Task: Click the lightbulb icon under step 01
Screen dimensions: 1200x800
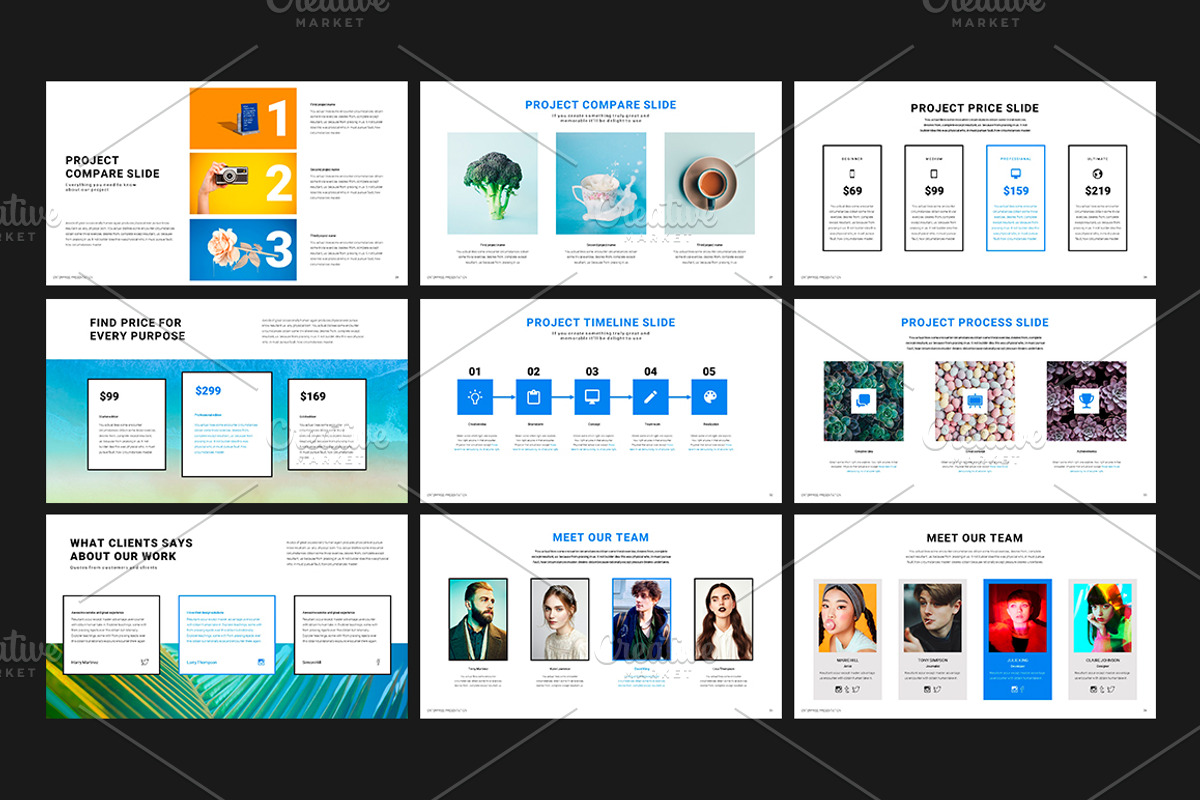Action: [x=475, y=397]
